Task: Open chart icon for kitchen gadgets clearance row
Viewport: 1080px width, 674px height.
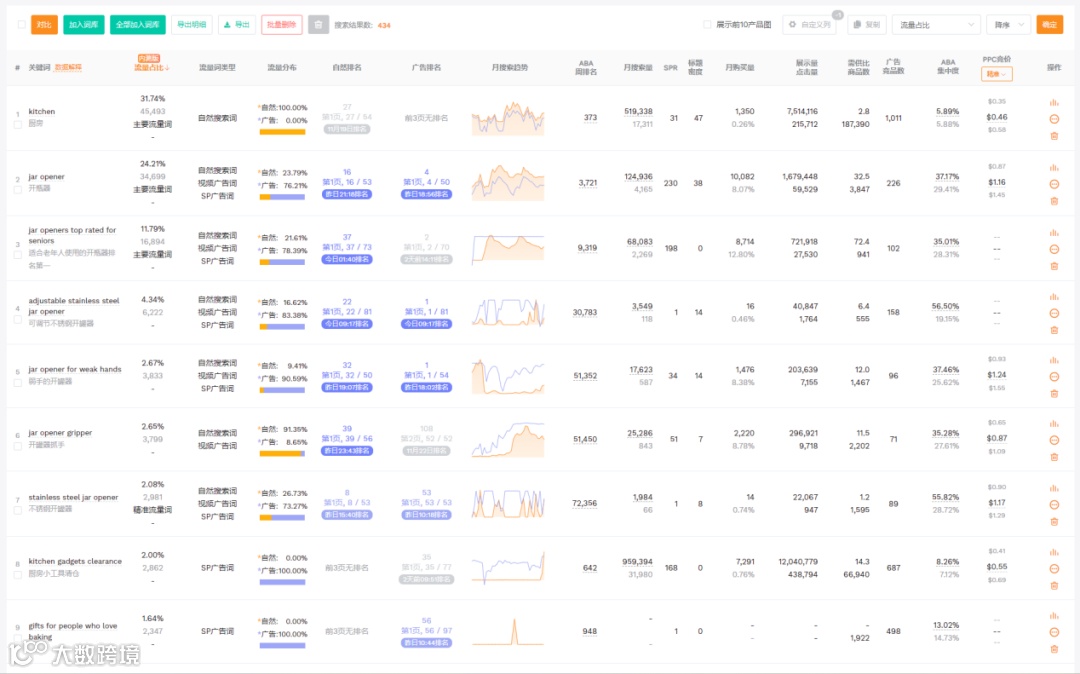Action: [x=1054, y=552]
